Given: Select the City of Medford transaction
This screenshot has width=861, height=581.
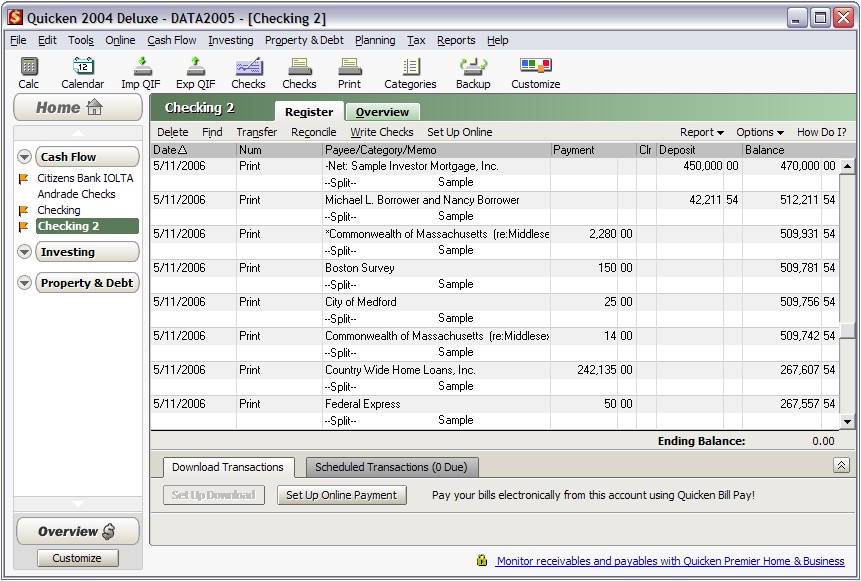Looking at the screenshot, I should click(x=494, y=310).
